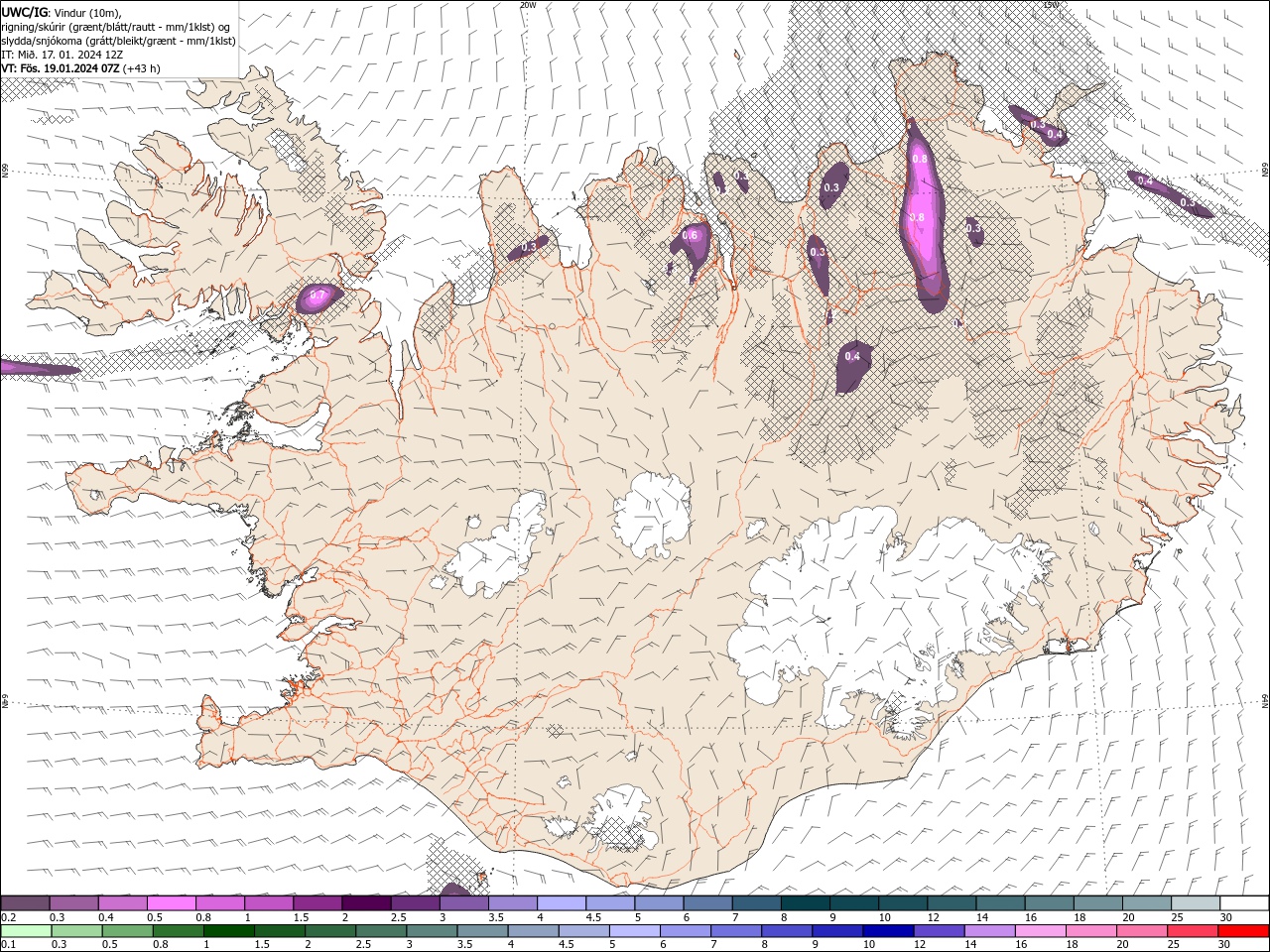Click the Langjökull glacier white area
The height and width of the screenshot is (952, 1270).
(496, 547)
